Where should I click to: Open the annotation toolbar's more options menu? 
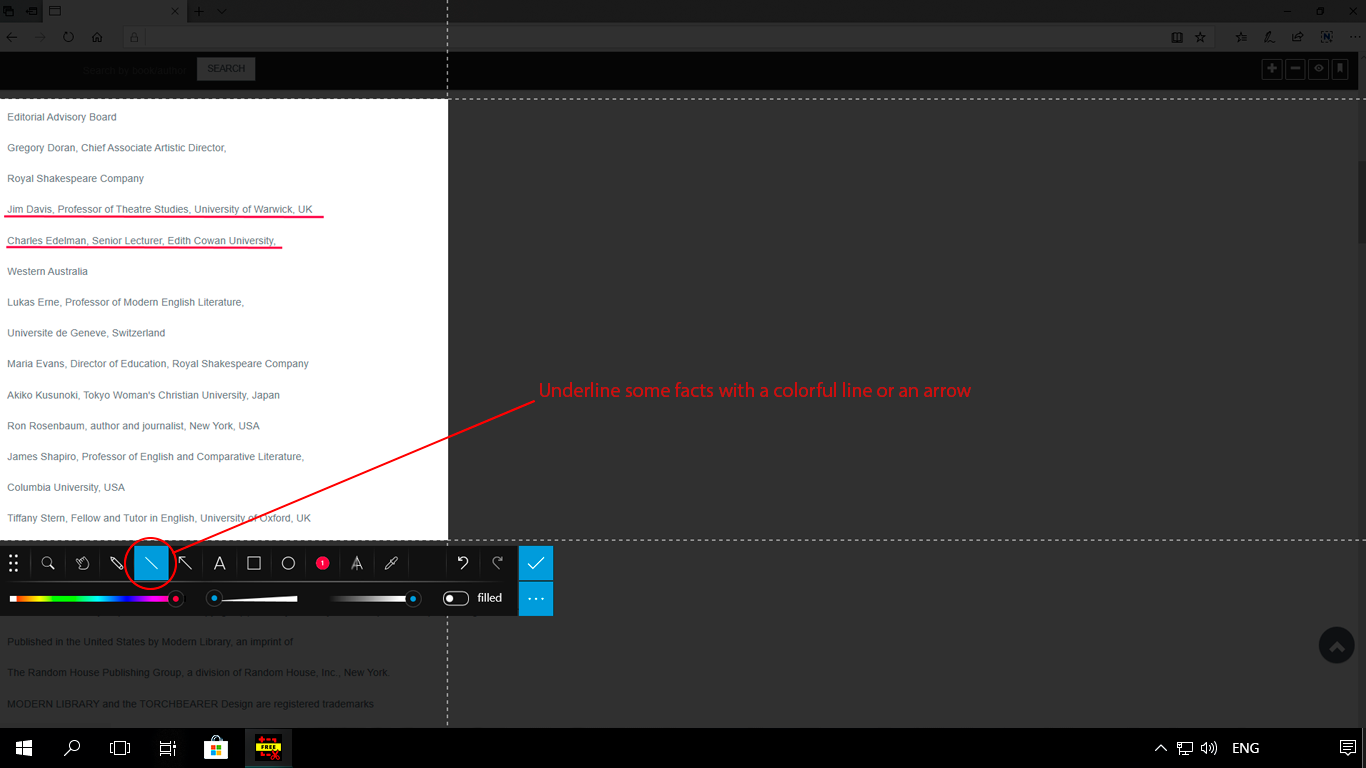click(x=536, y=598)
